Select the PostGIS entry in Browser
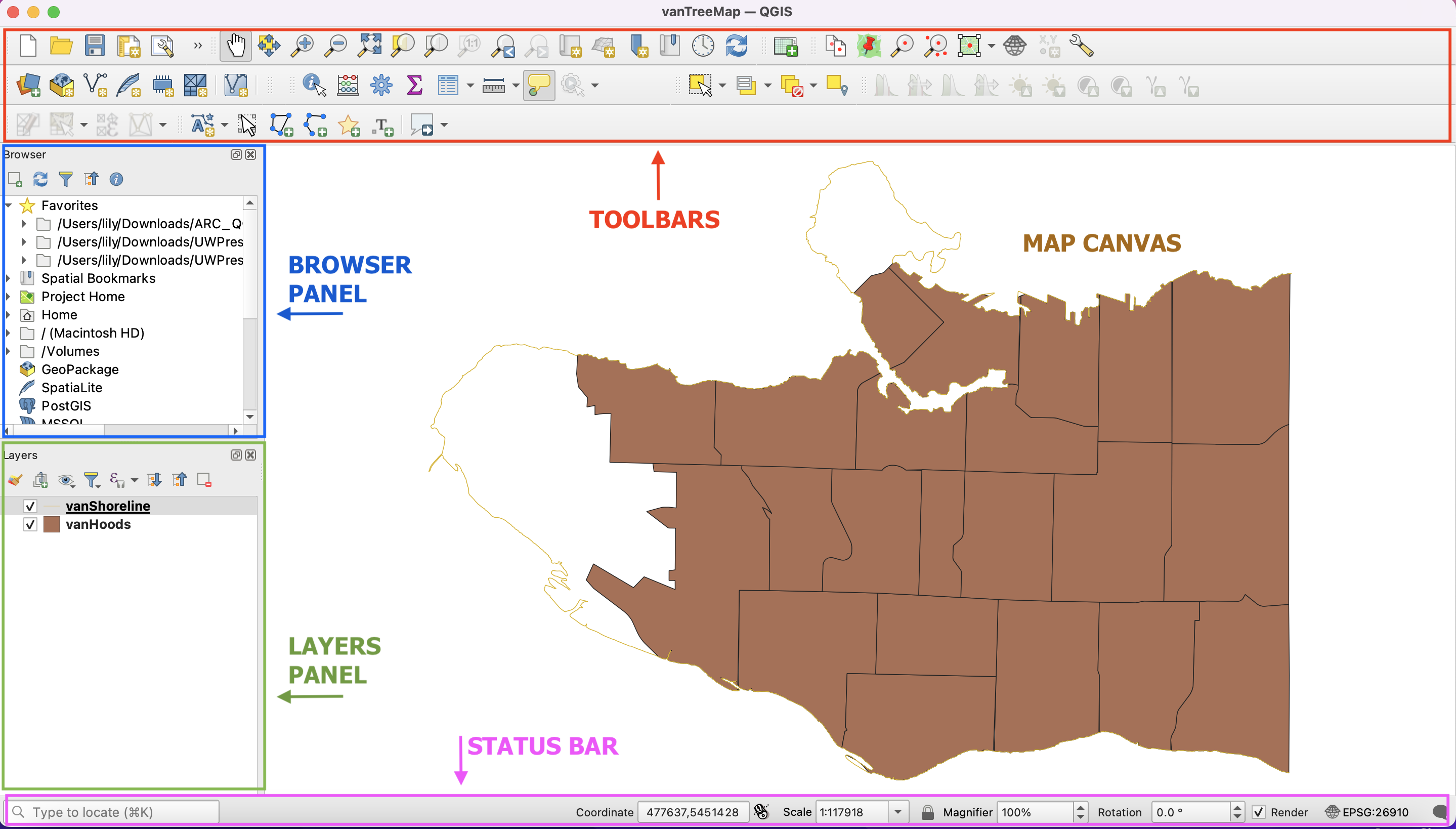 (66, 406)
